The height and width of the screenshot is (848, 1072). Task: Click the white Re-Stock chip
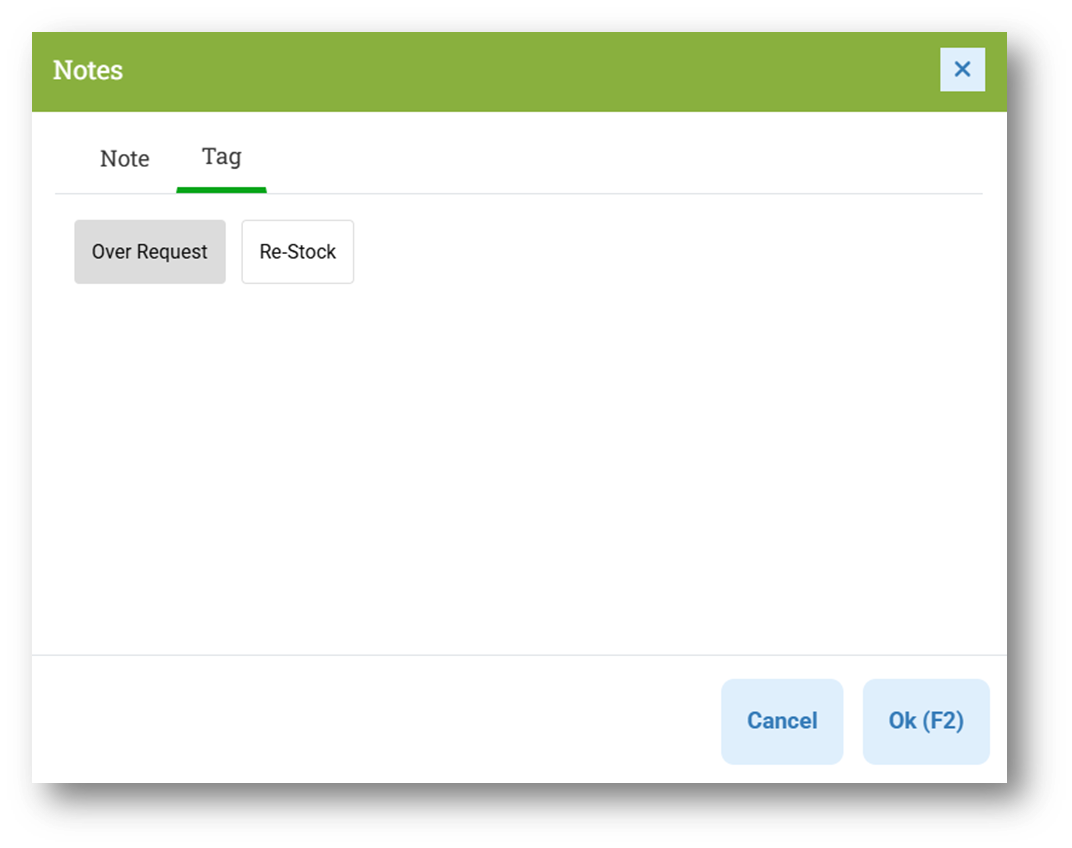click(297, 252)
